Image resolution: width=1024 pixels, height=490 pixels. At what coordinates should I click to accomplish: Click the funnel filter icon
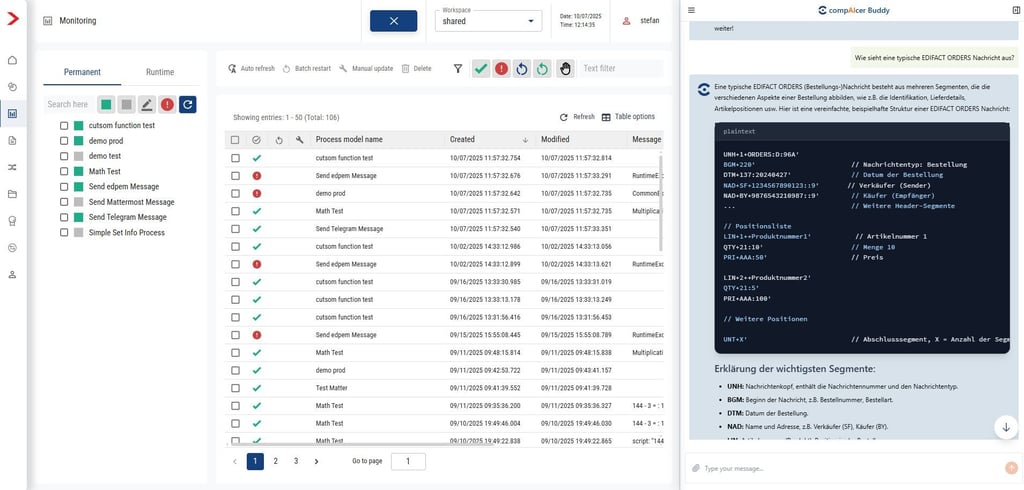coord(458,69)
